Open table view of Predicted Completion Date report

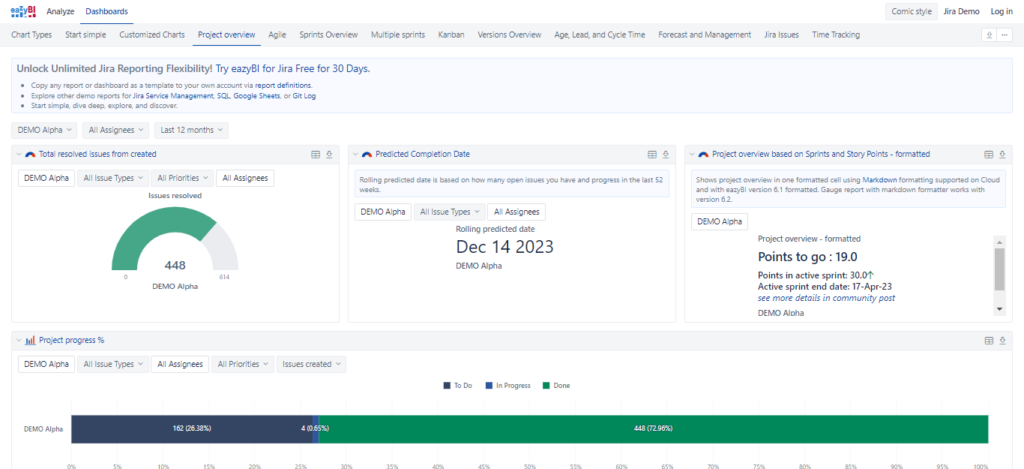[x=652, y=154]
